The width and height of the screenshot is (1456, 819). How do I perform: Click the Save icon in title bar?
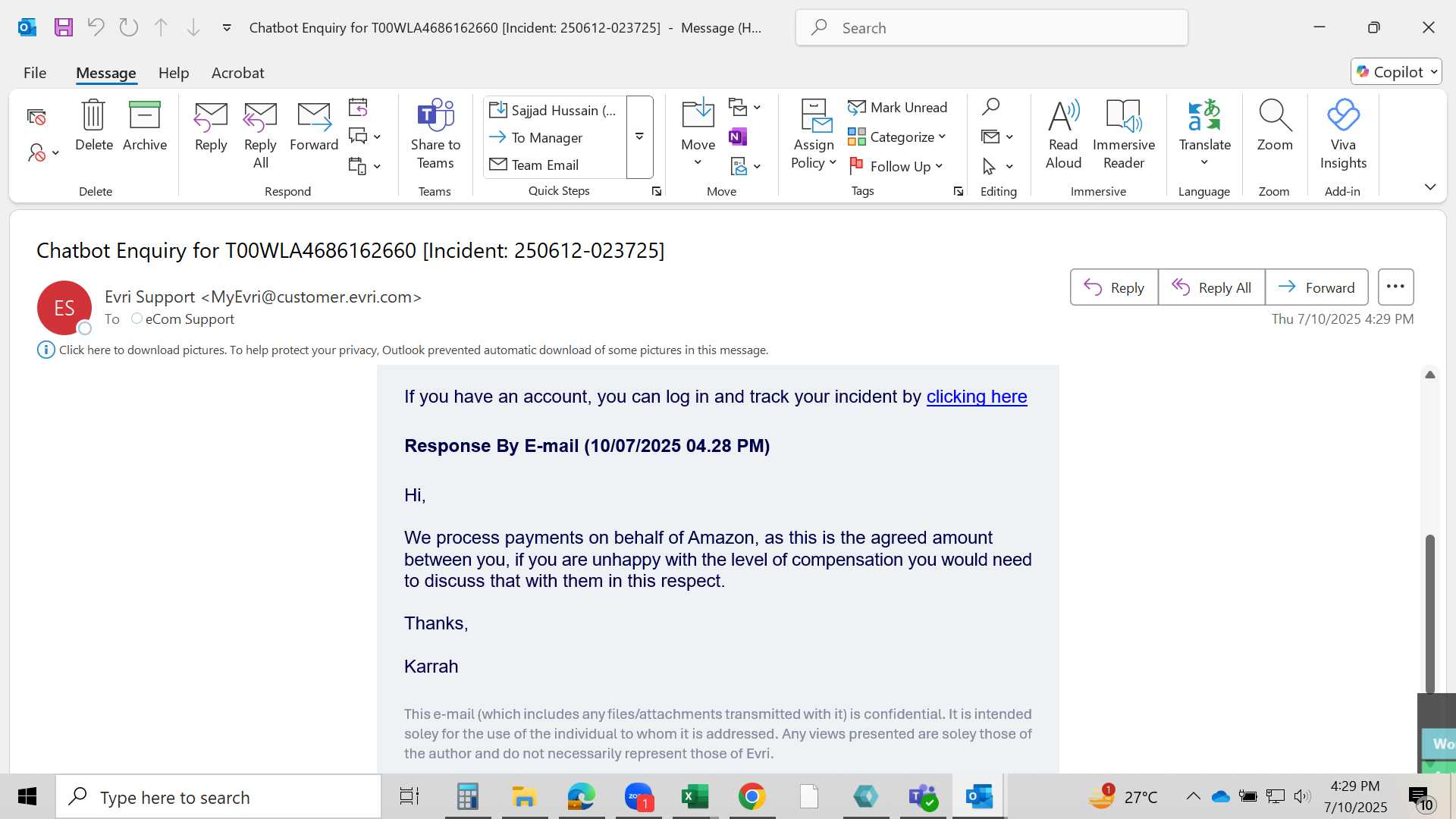click(x=64, y=28)
